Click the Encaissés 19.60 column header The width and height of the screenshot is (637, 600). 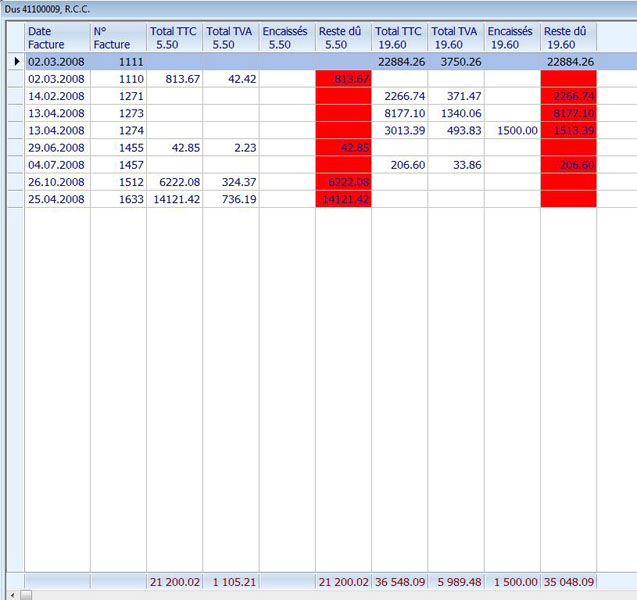512,38
